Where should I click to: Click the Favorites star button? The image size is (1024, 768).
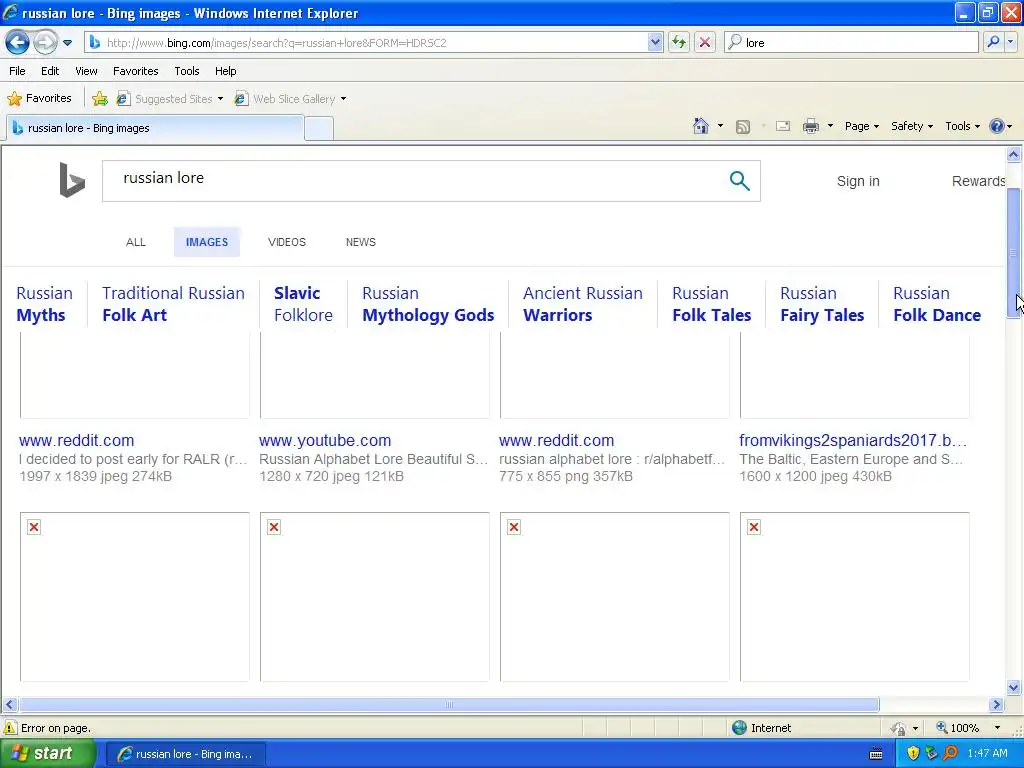(39, 99)
